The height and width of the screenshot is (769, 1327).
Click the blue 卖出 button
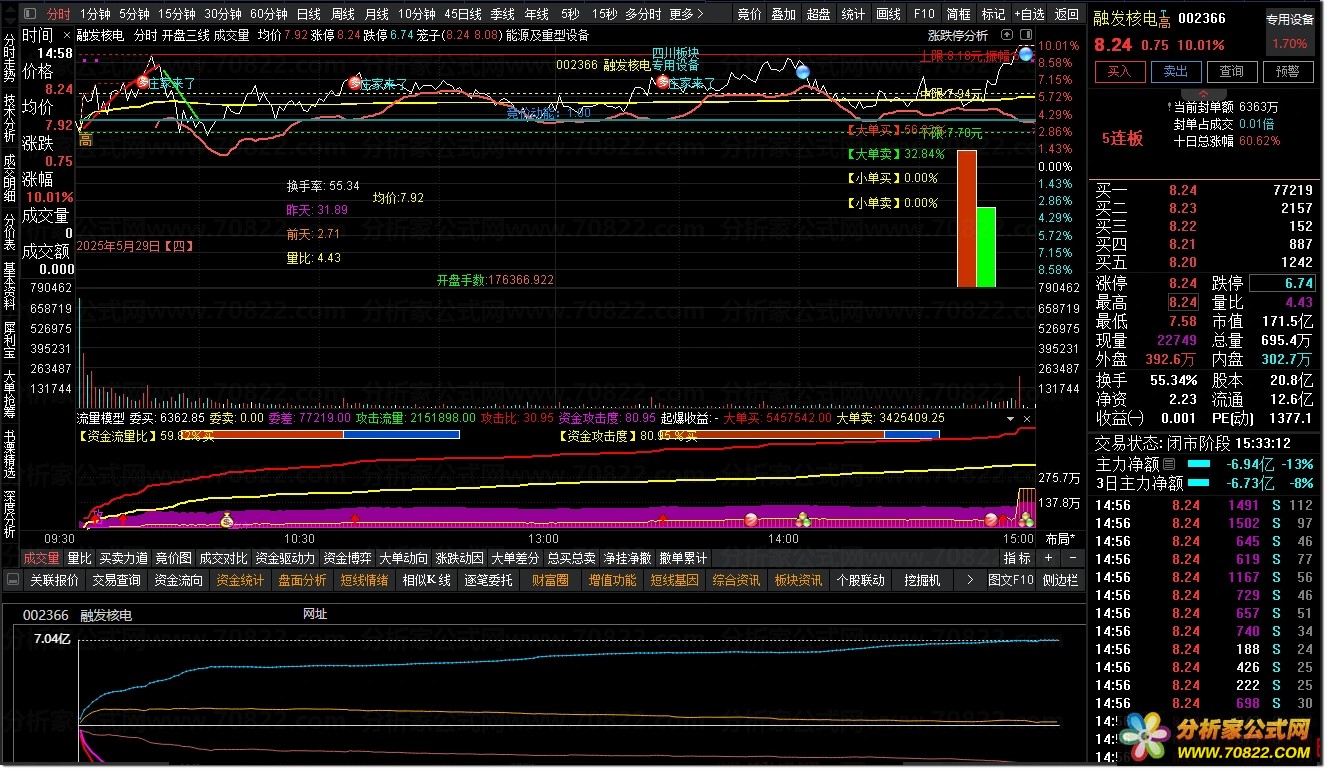pos(1176,71)
